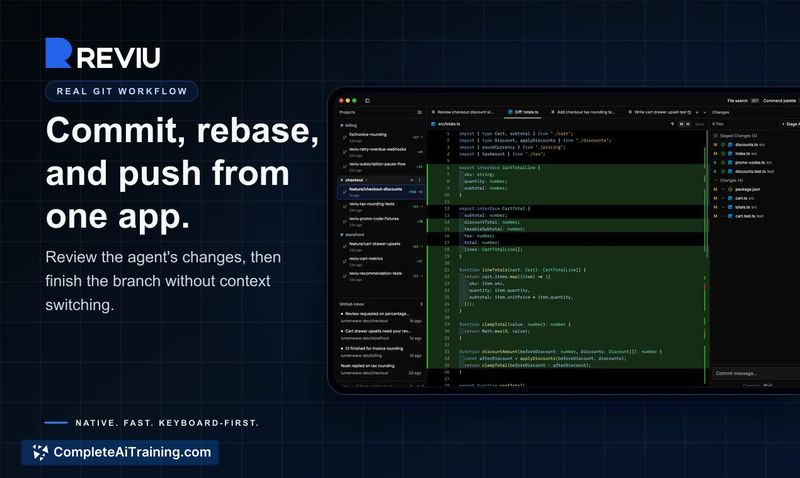This screenshot has width=800, height=478.
Task: Click the diff editor vertical scrollbar
Action: [707, 194]
